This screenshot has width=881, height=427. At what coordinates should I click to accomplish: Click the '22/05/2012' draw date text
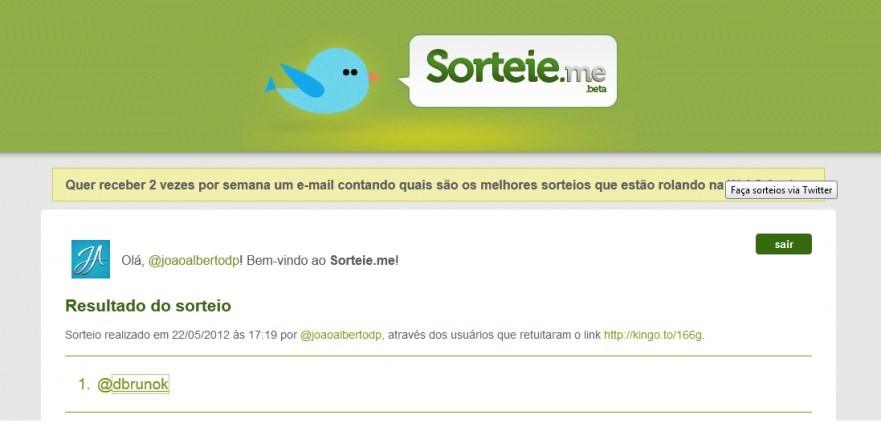point(200,335)
